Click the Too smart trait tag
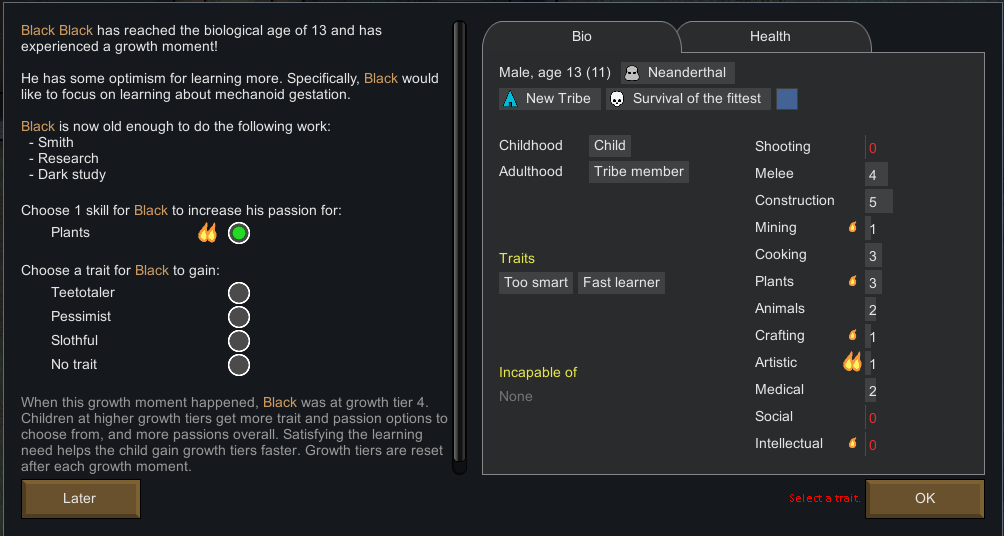 (x=536, y=282)
